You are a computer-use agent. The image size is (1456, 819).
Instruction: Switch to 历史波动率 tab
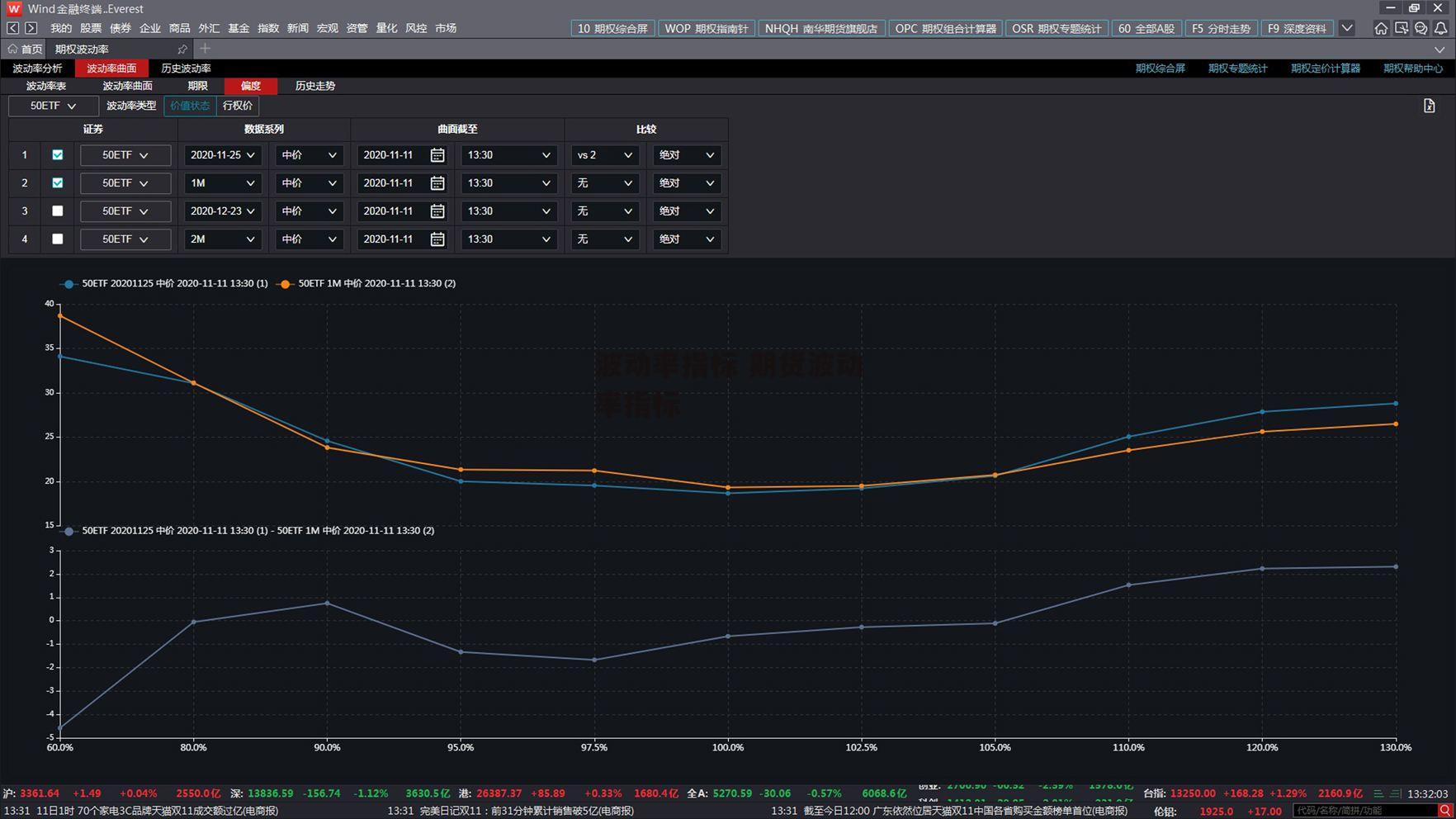(x=186, y=69)
